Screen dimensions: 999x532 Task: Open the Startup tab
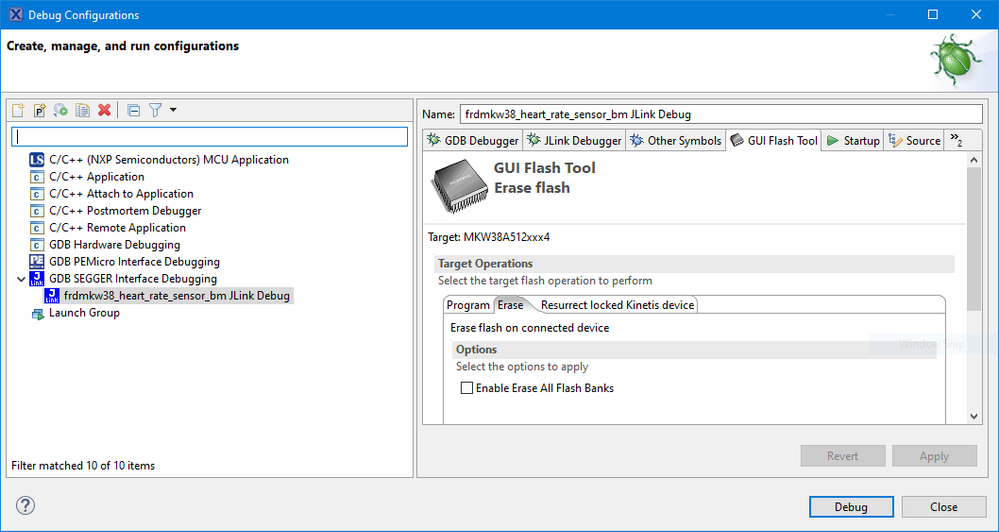[852, 141]
